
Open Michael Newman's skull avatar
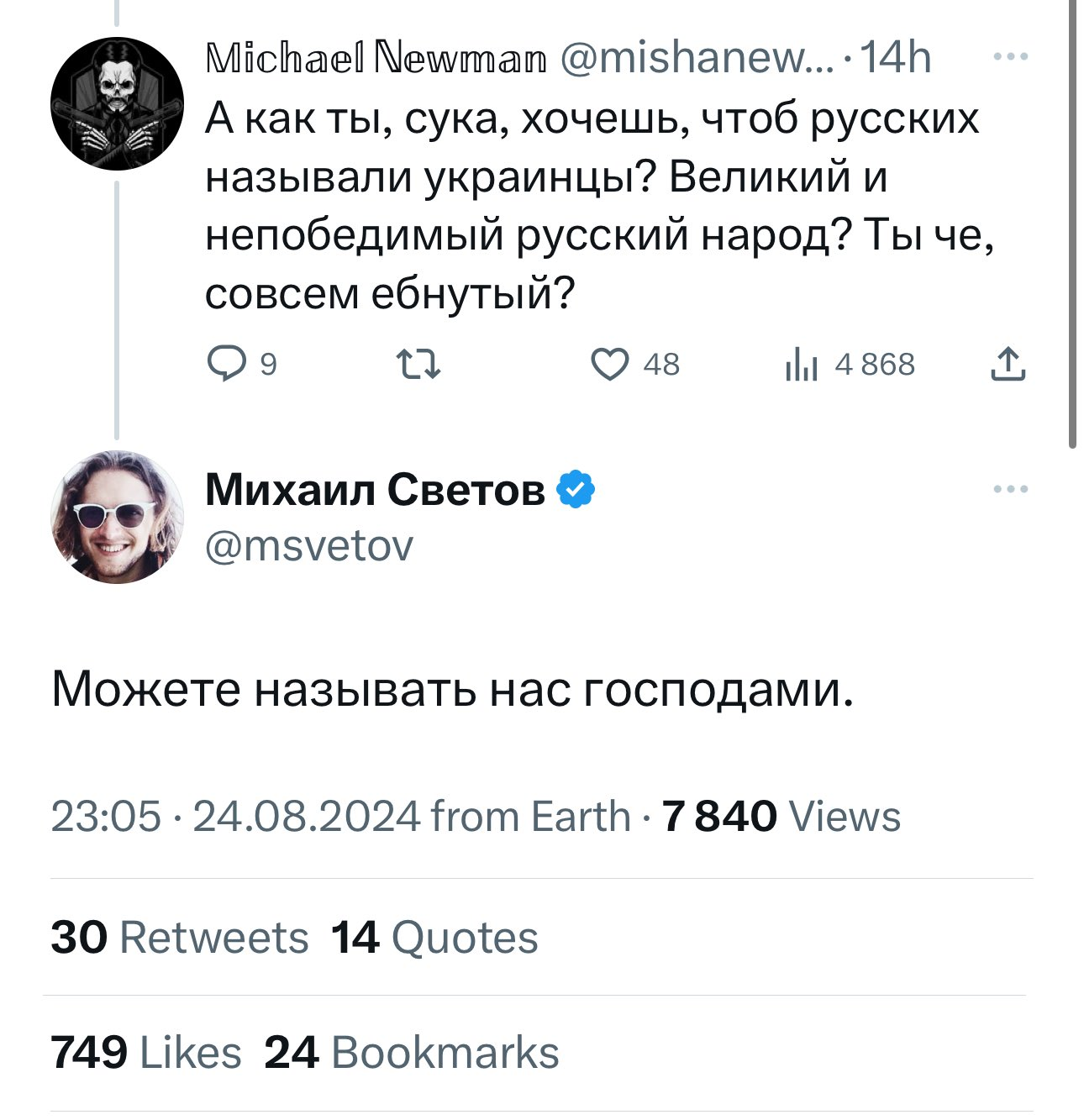pyautogui.click(x=117, y=103)
